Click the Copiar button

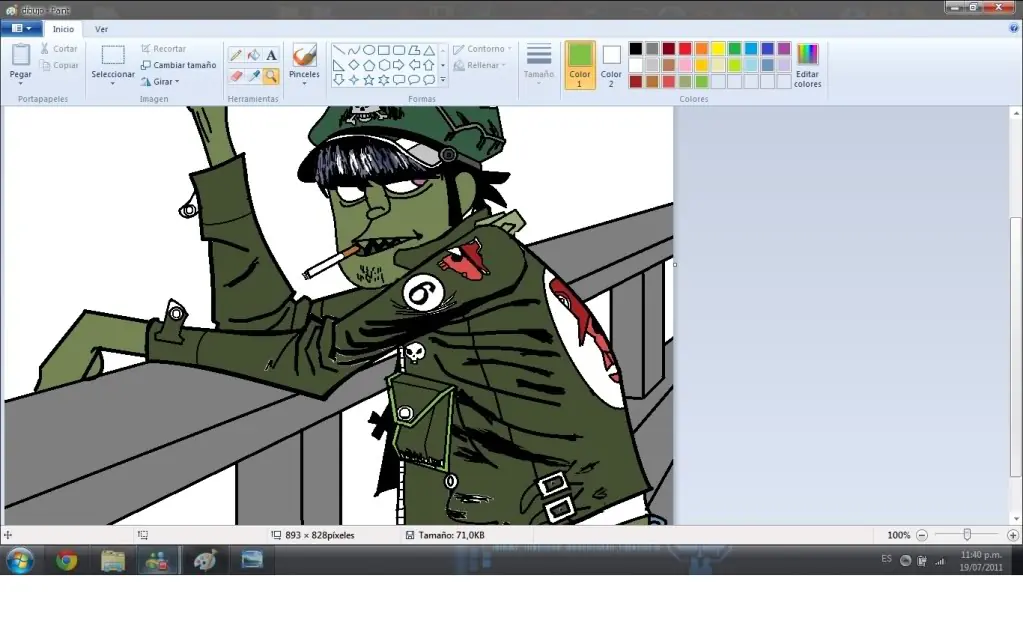(59, 65)
